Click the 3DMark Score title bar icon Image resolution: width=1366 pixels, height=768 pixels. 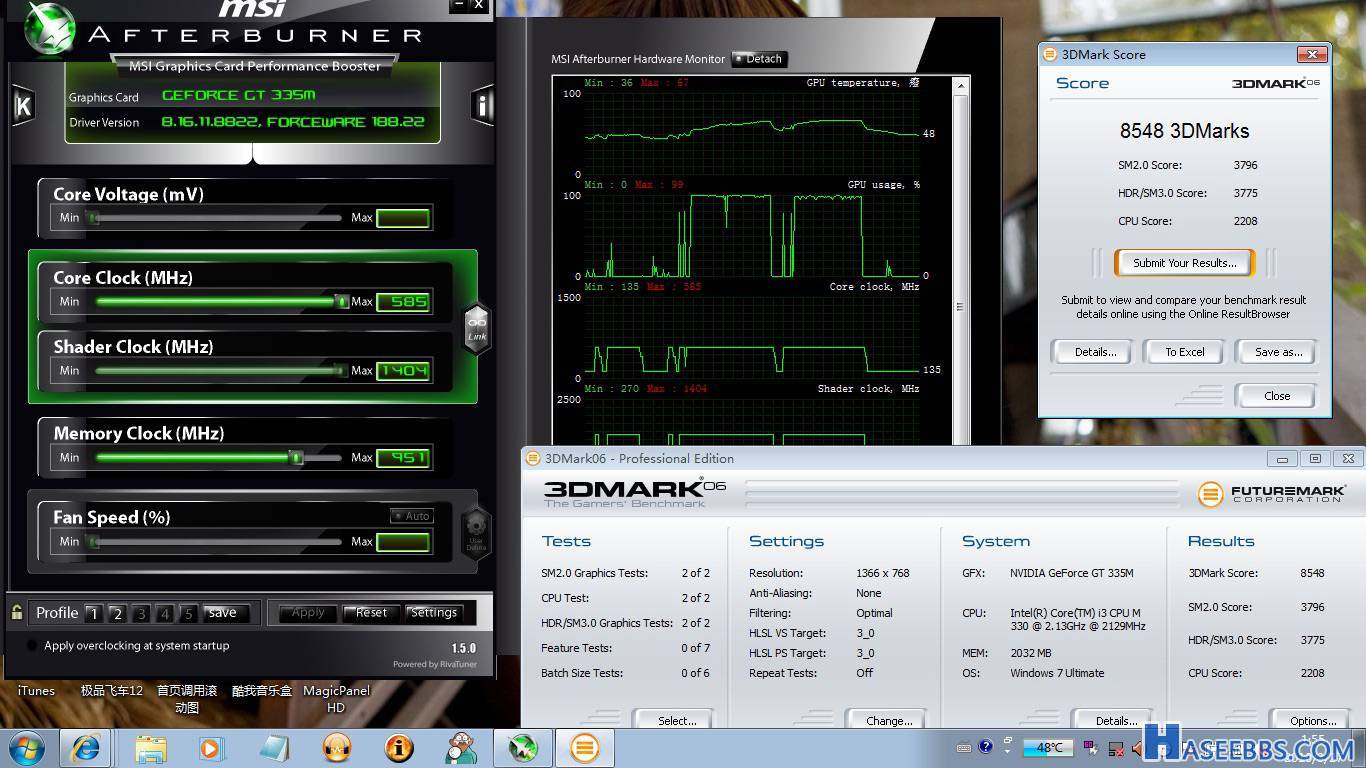tap(1049, 54)
